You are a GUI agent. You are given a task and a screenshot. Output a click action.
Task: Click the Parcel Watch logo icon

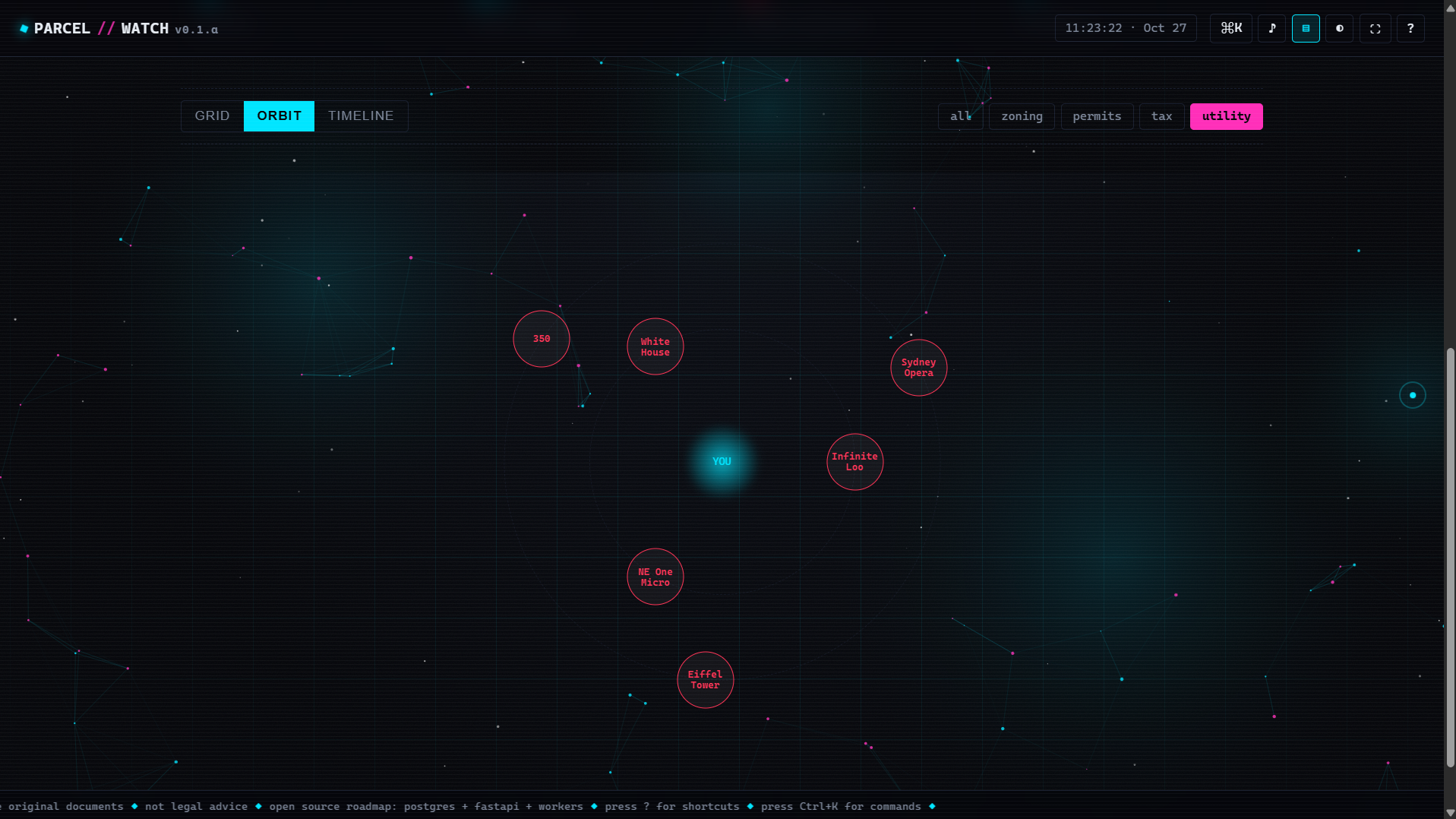tap(24, 29)
